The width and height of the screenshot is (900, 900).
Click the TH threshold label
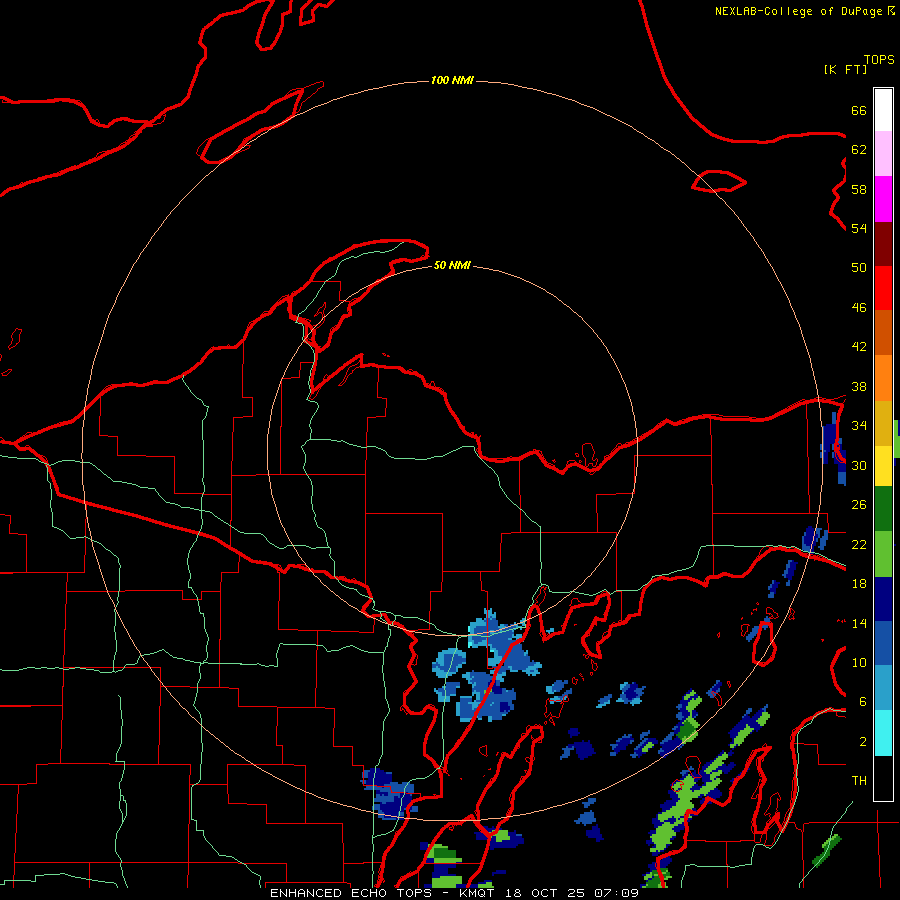pyautogui.click(x=859, y=781)
